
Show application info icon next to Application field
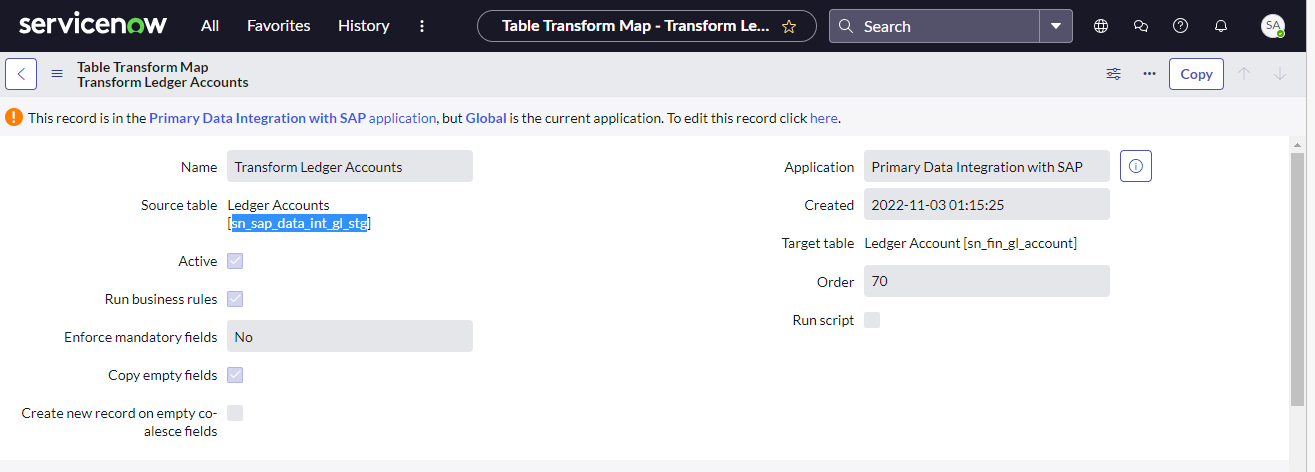click(x=1136, y=166)
